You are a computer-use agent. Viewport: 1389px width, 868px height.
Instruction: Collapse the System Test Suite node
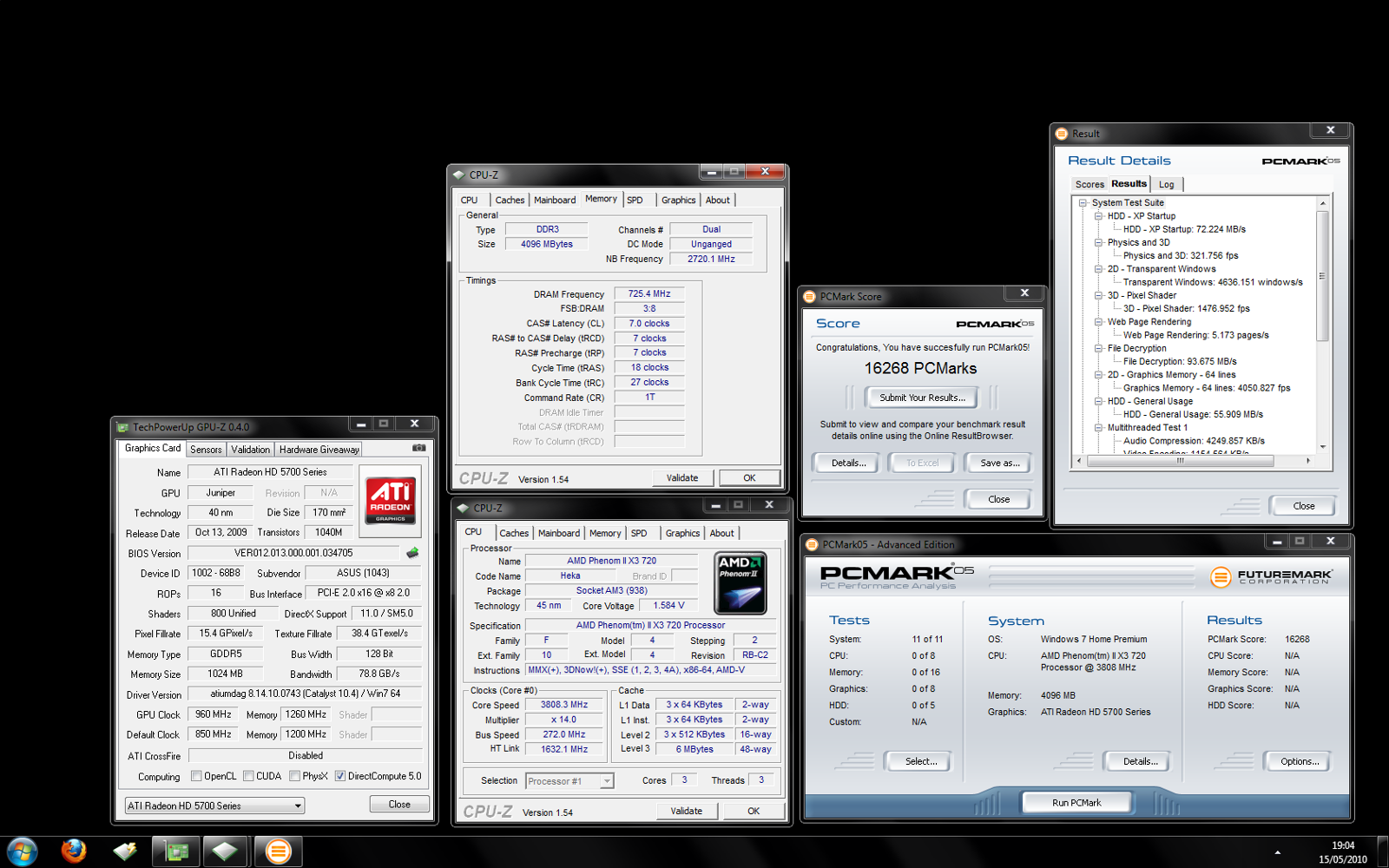pos(1083,203)
